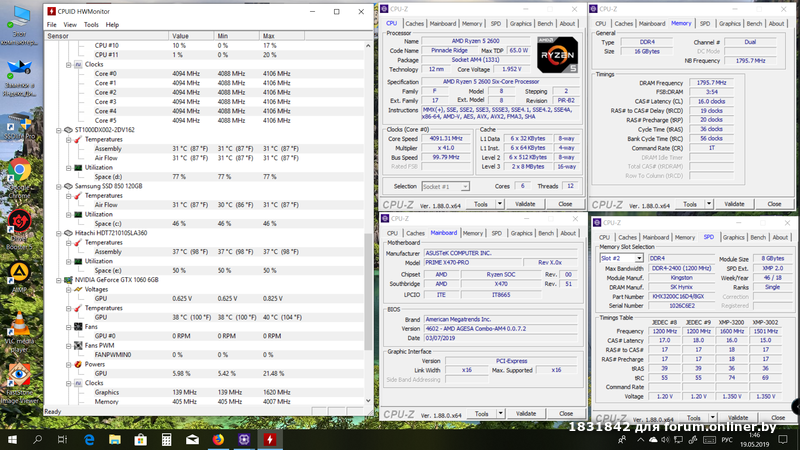The image size is (800, 450).
Task: Click the taskbar clock and date
Action: point(755,439)
